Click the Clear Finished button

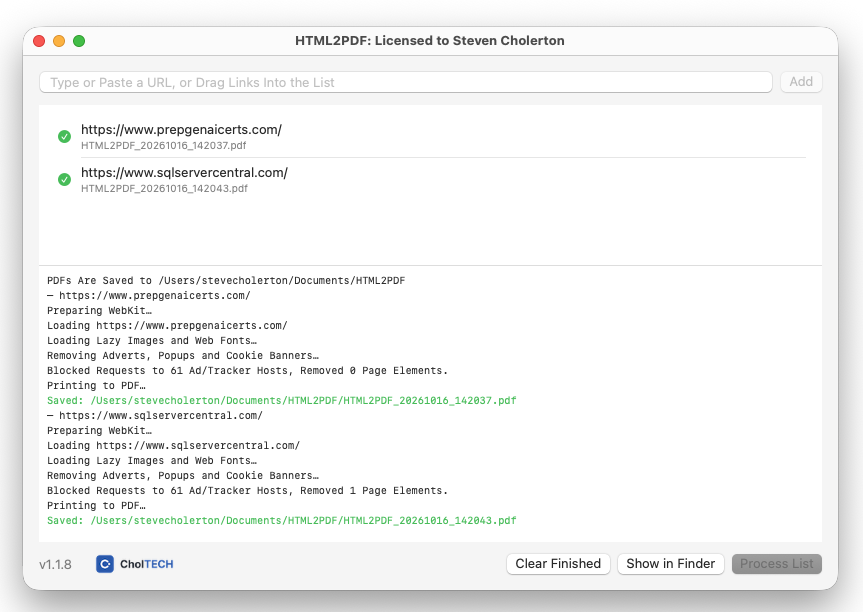[558, 564]
